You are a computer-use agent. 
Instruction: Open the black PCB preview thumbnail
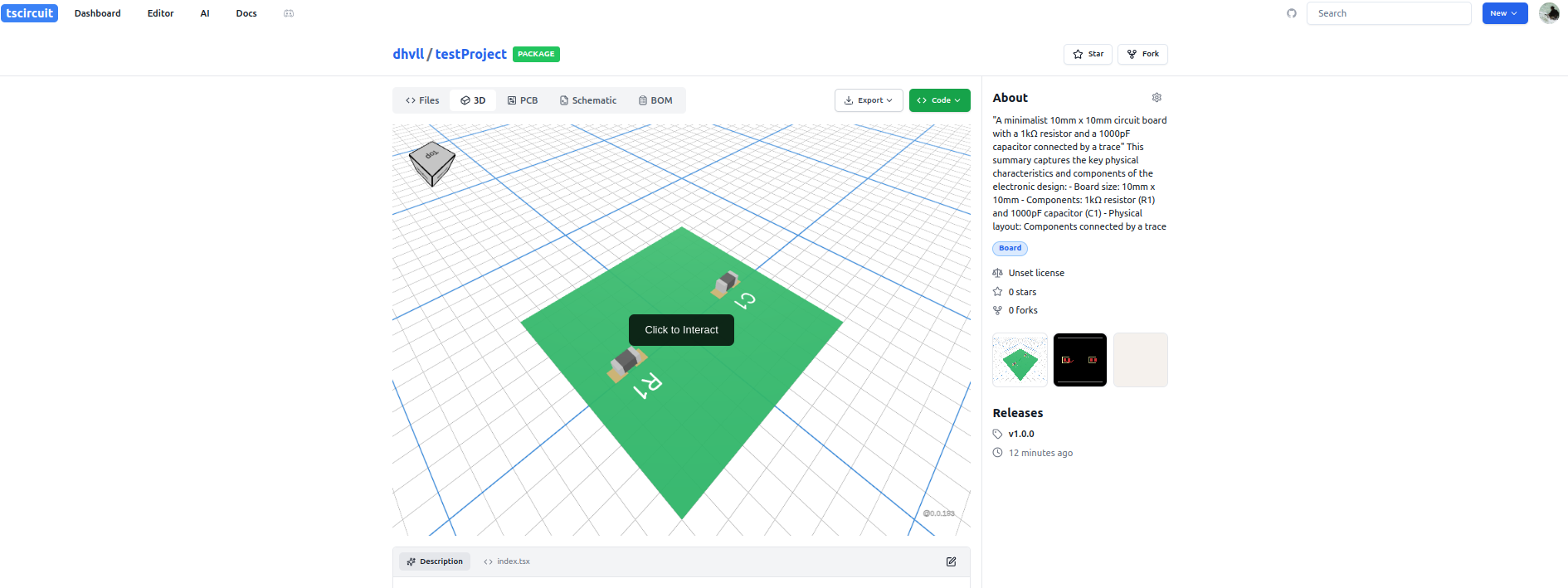pyautogui.click(x=1079, y=360)
